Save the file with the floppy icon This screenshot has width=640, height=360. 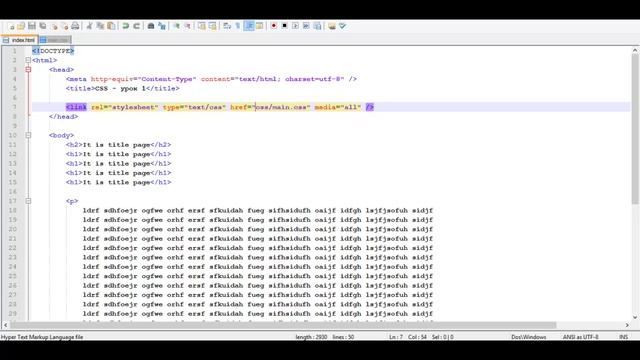32,26
